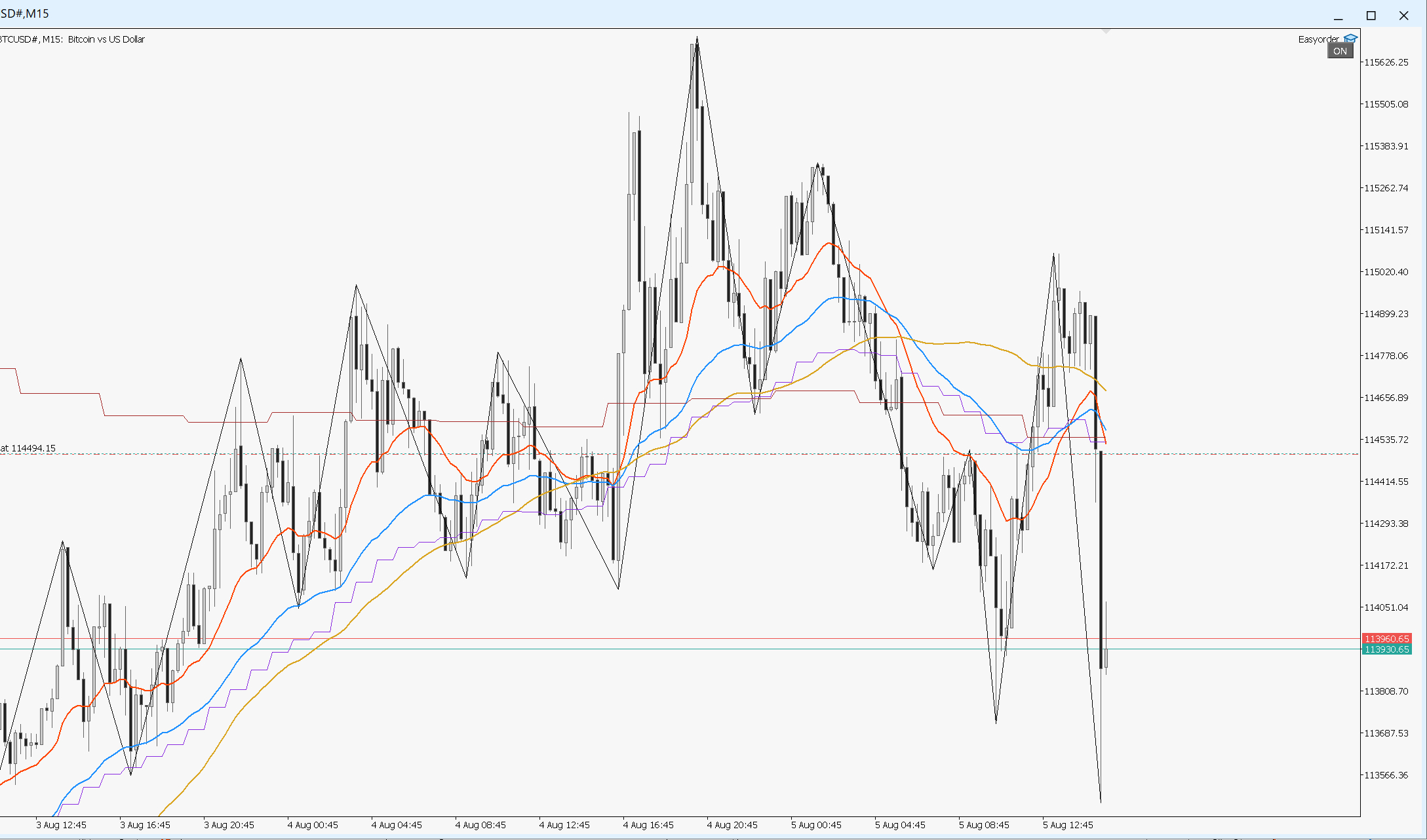Maximize the chart window
Screen dimensions: 1427x840
click(1371, 16)
